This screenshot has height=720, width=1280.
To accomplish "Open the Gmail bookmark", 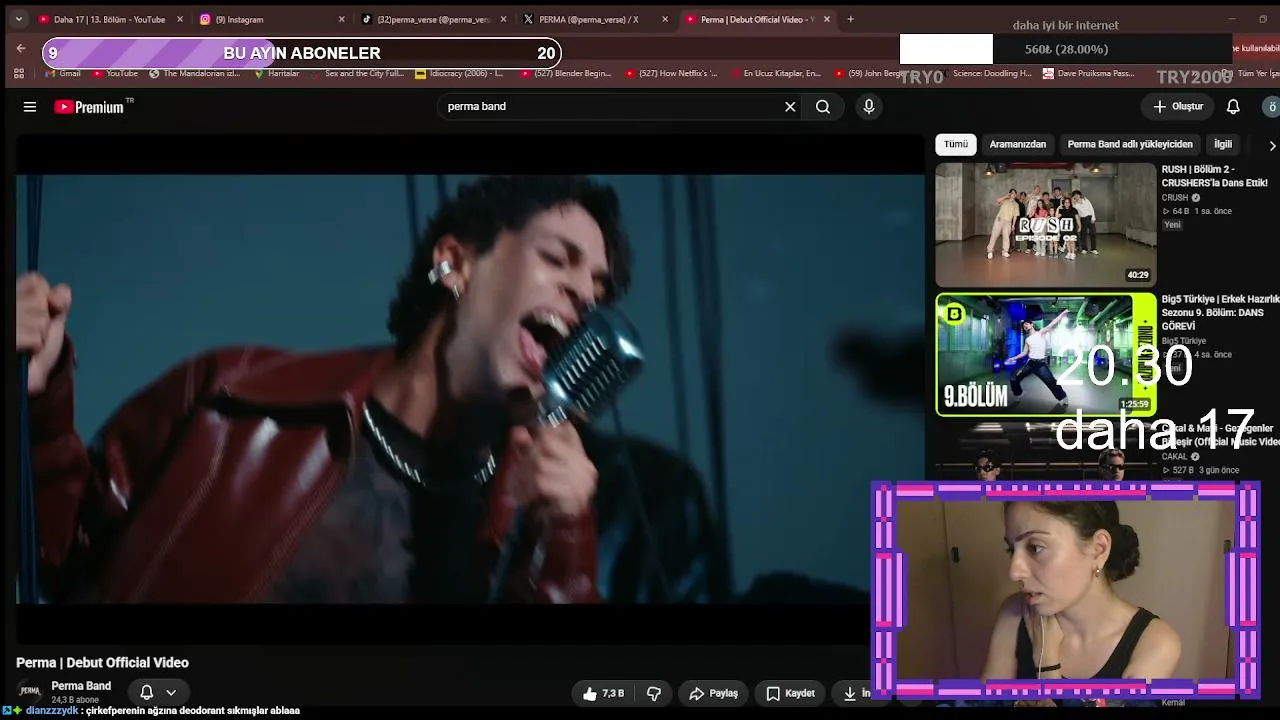I will click(x=63, y=73).
